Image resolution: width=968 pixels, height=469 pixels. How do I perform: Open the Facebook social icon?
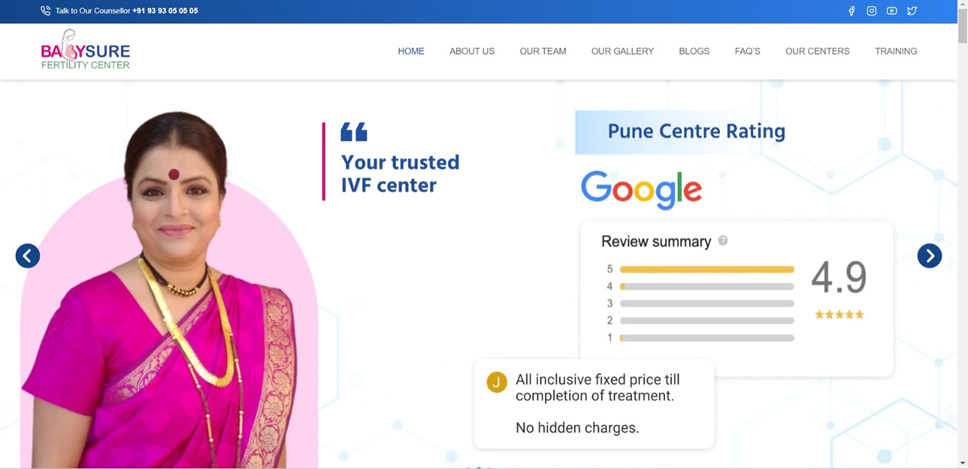[851, 10]
